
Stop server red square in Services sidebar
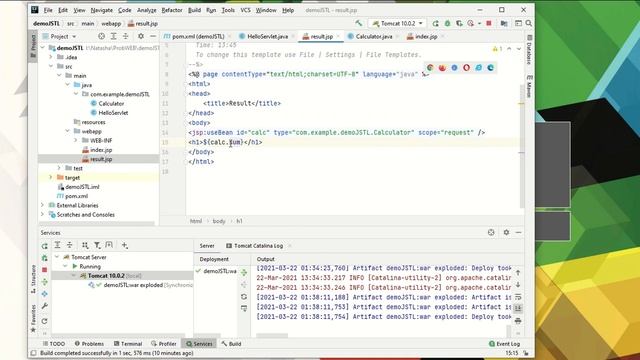click(44, 270)
